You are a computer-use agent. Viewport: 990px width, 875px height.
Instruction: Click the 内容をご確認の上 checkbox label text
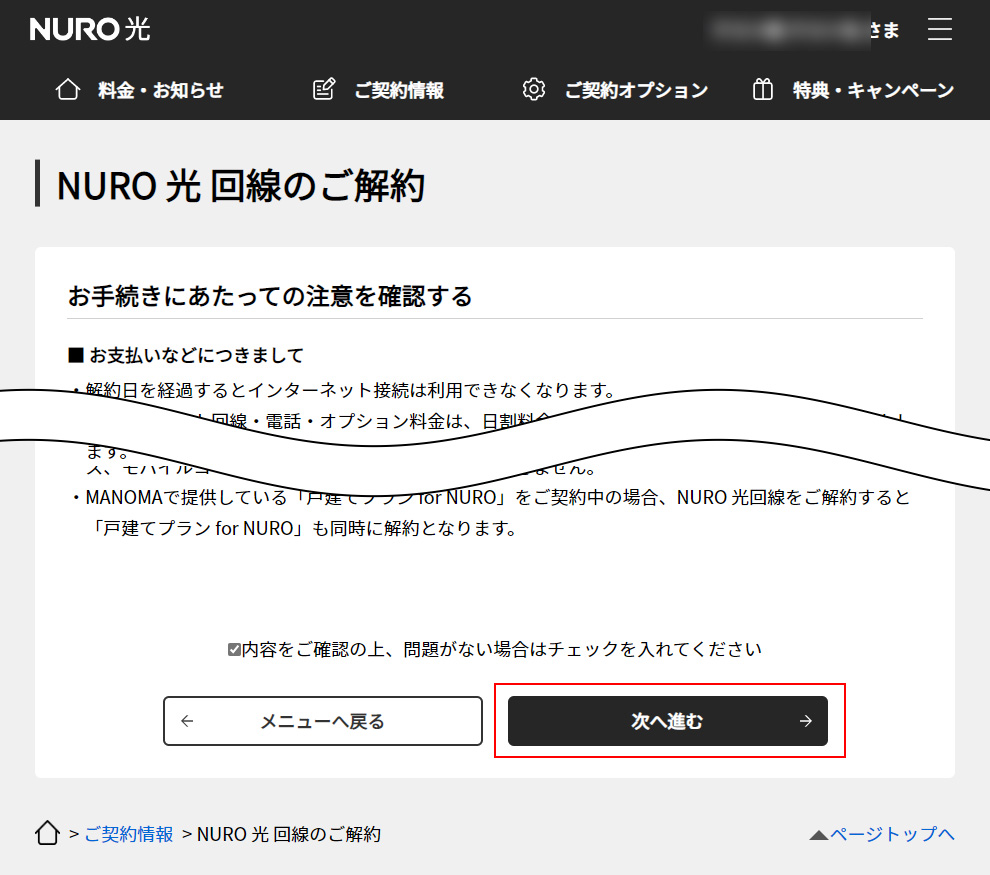coord(502,649)
